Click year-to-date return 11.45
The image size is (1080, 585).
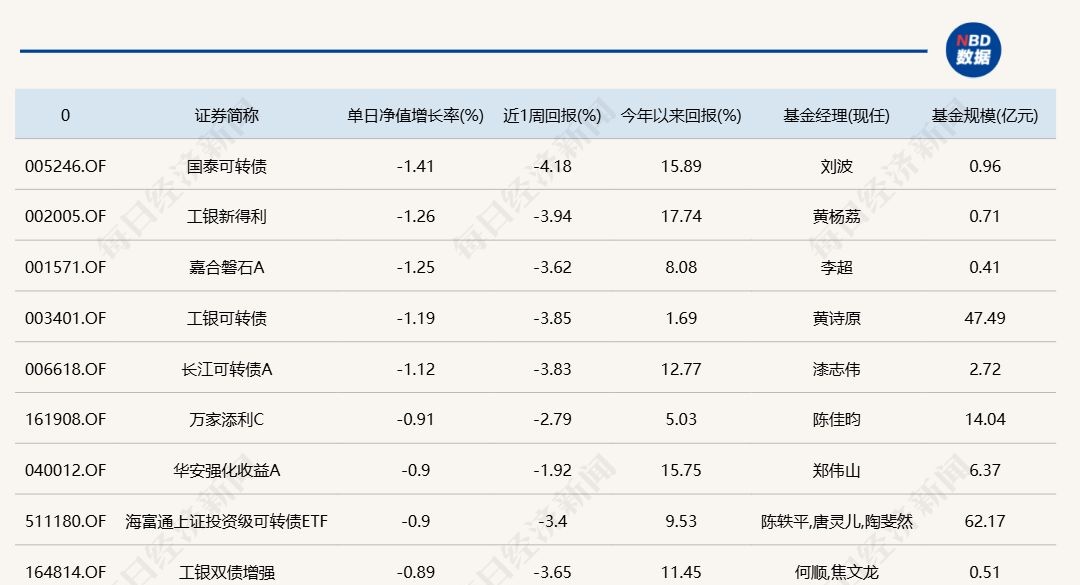pos(681,572)
